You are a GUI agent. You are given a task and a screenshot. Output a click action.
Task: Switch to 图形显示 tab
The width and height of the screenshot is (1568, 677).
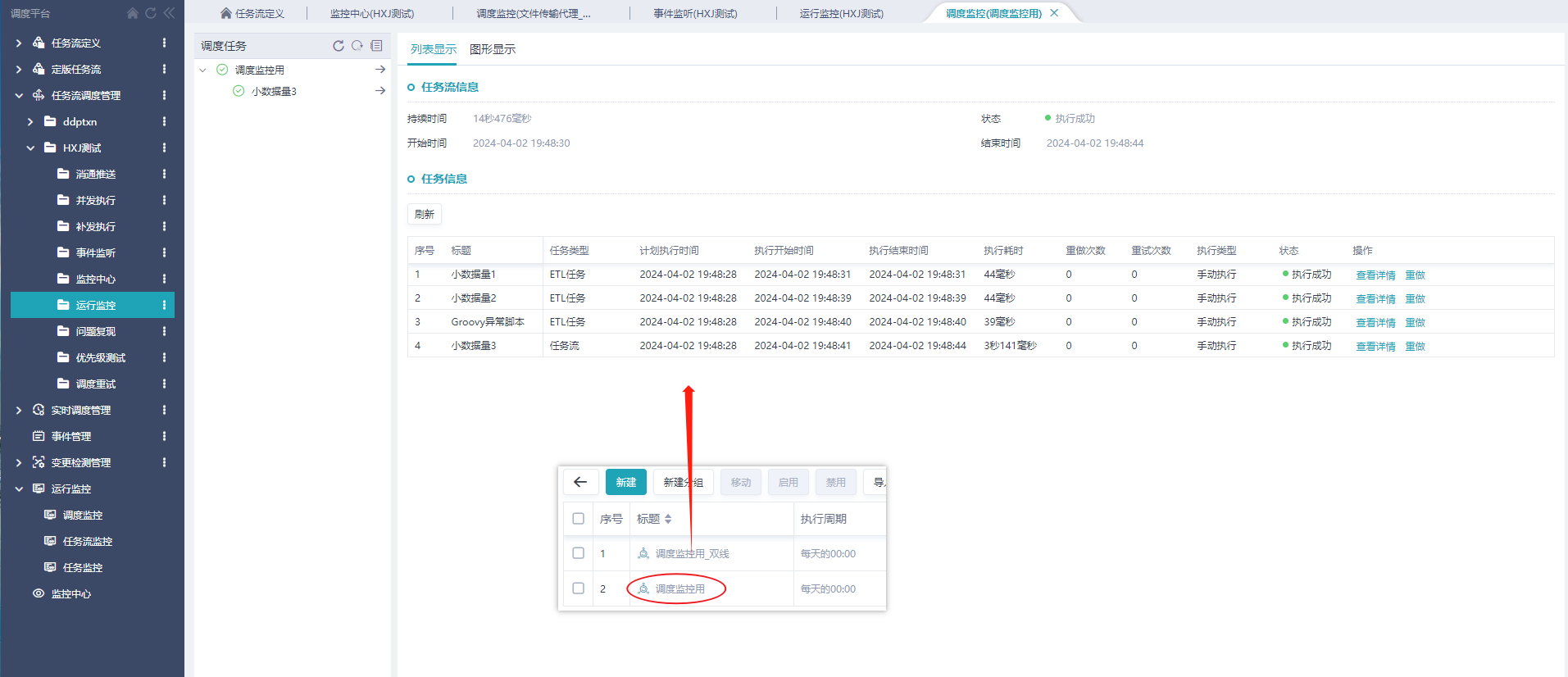(x=492, y=49)
